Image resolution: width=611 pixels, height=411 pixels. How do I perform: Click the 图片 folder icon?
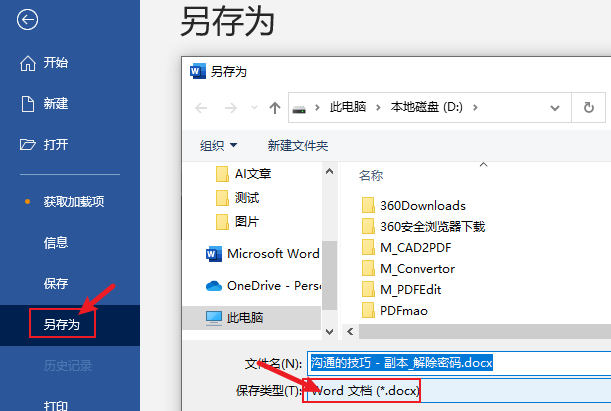222,222
